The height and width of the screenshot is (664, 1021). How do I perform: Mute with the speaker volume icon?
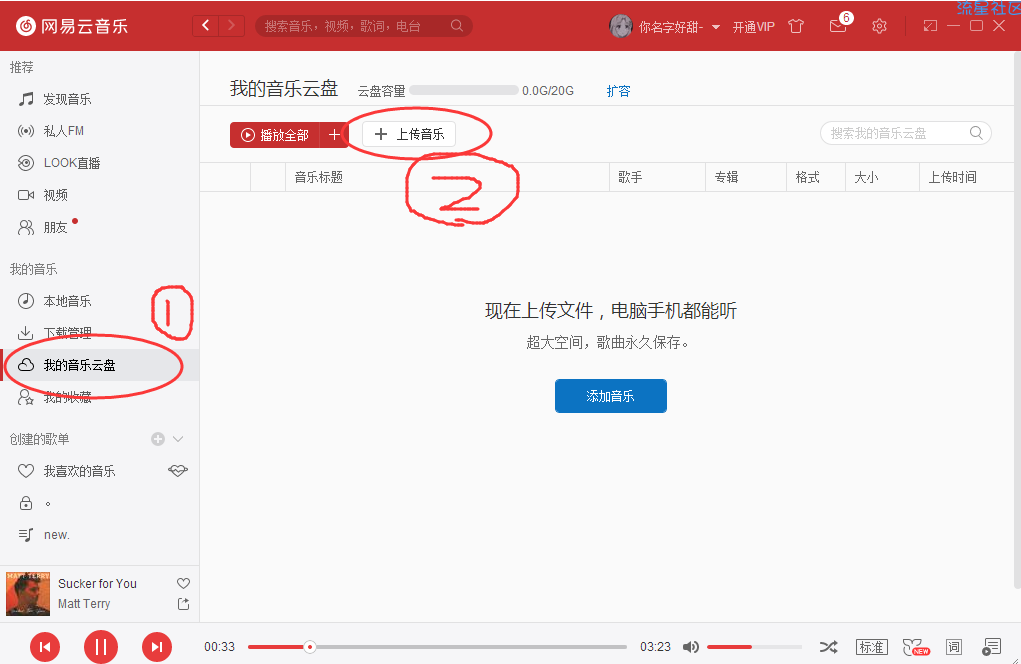point(690,647)
